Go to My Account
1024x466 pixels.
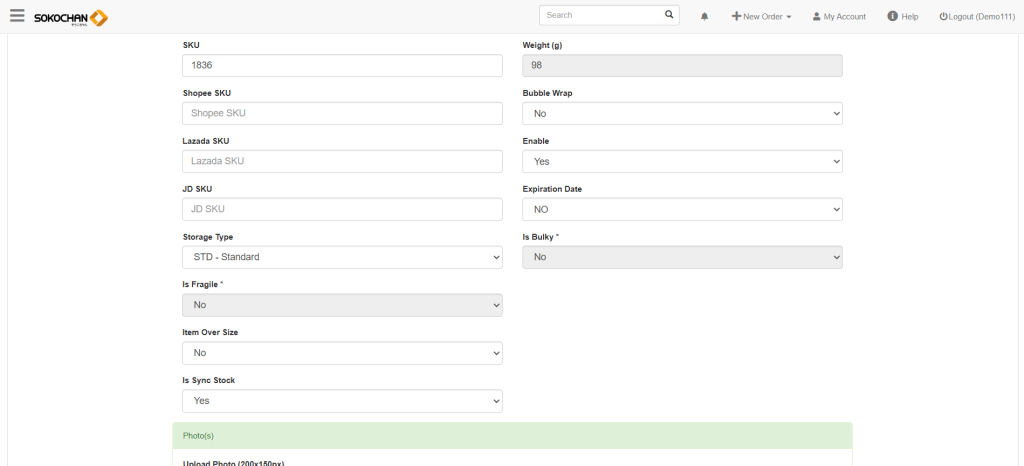(x=839, y=17)
